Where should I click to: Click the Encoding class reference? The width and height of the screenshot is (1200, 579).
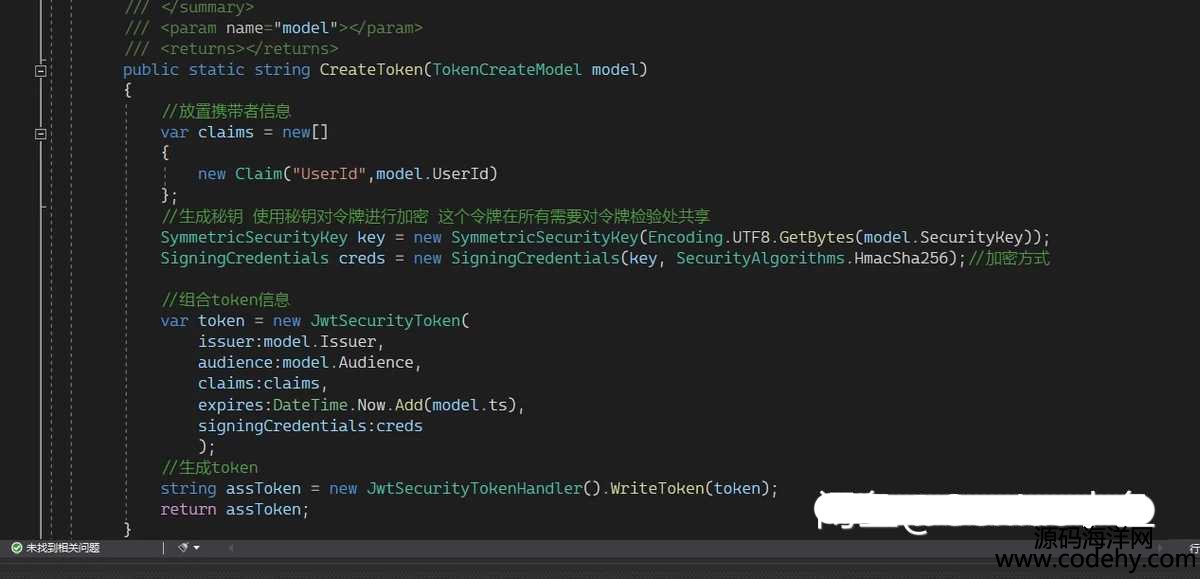tap(685, 237)
